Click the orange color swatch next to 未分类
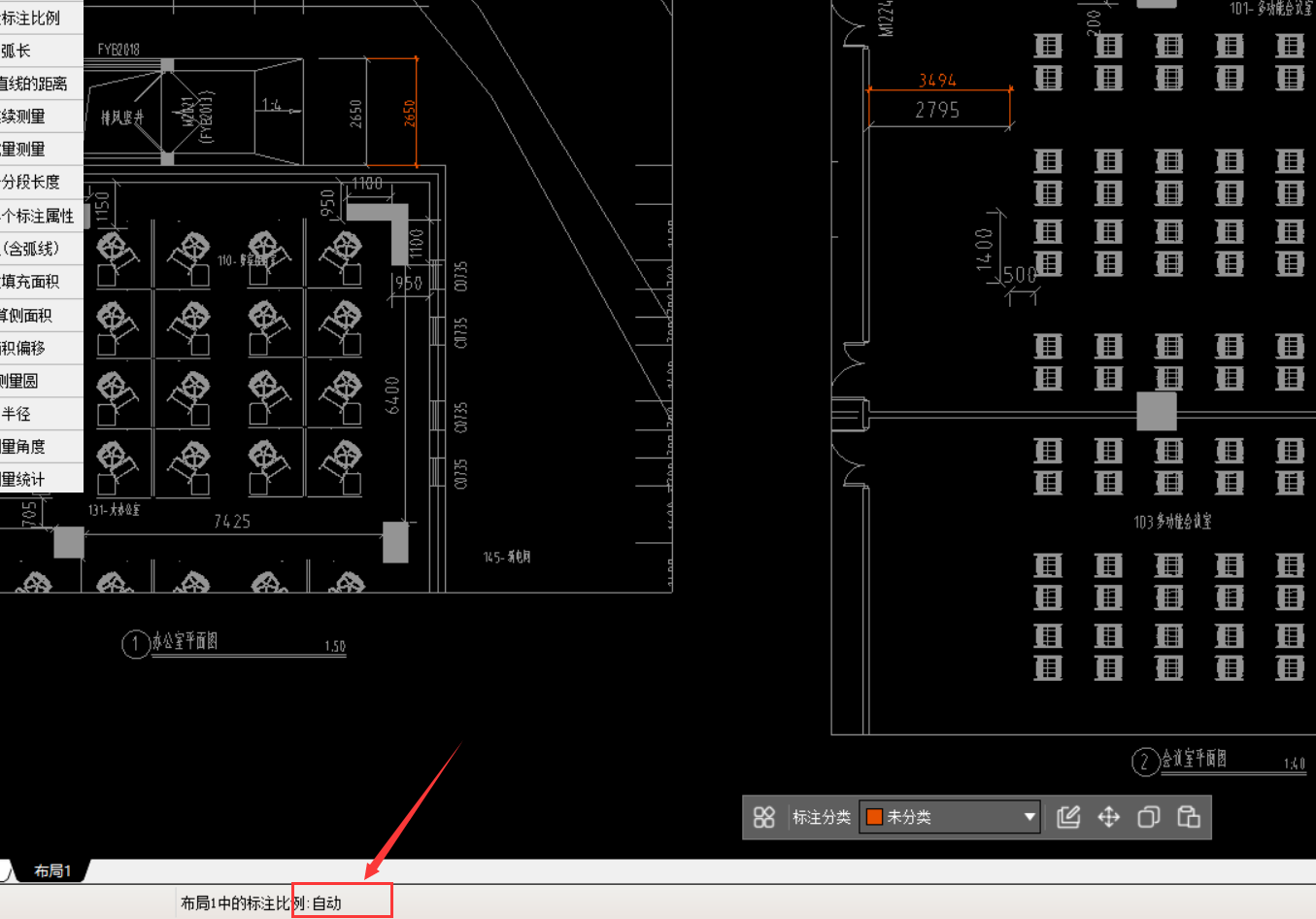This screenshot has height=919, width=1316. tap(874, 817)
